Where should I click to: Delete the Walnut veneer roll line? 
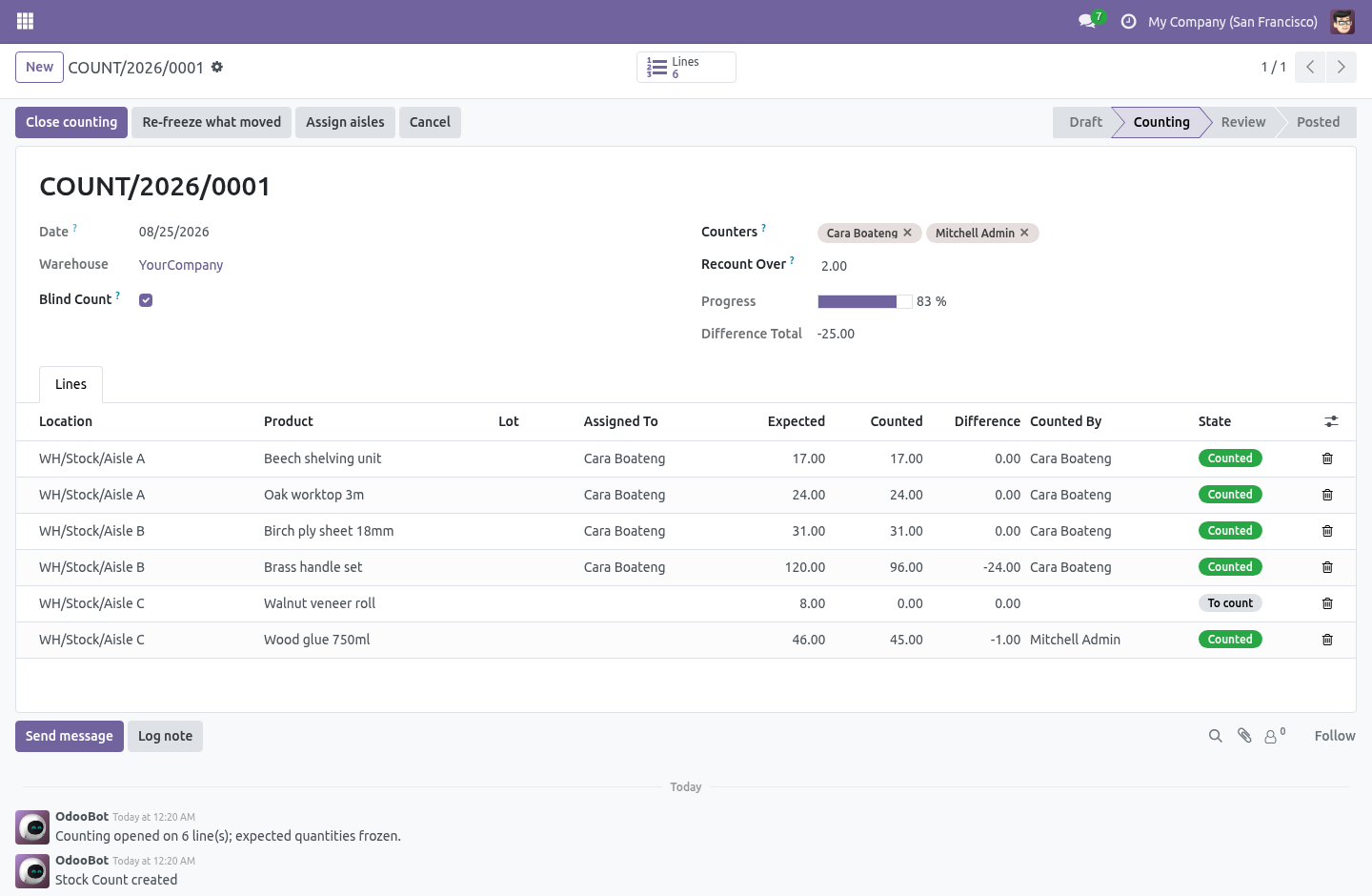point(1327,603)
